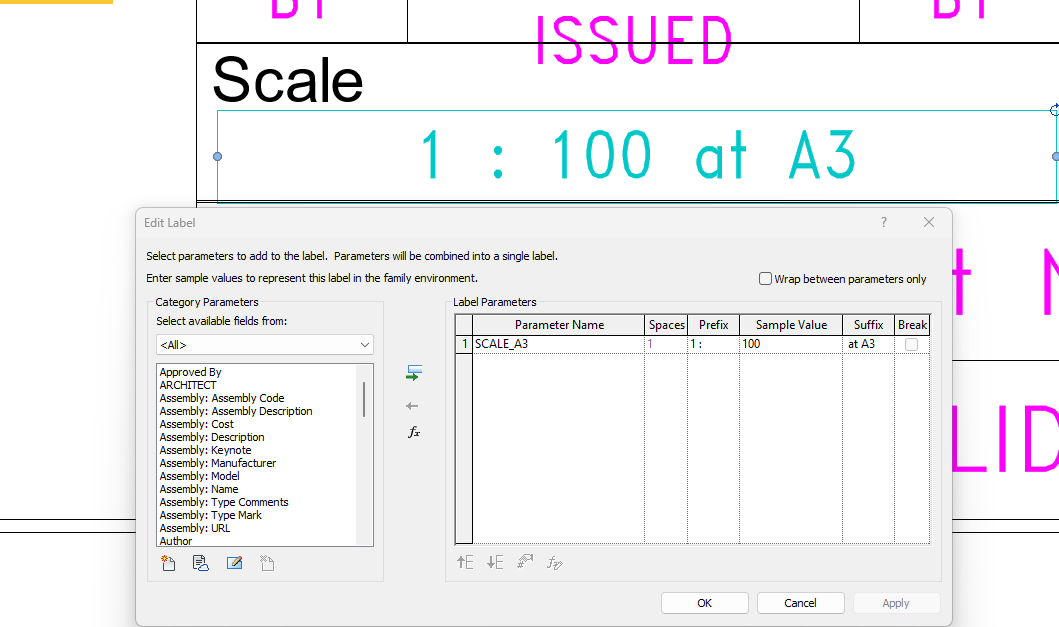The height and width of the screenshot is (627, 1059).
Task: Click the Suffix cell at A3
Action: pyautogui.click(x=869, y=344)
